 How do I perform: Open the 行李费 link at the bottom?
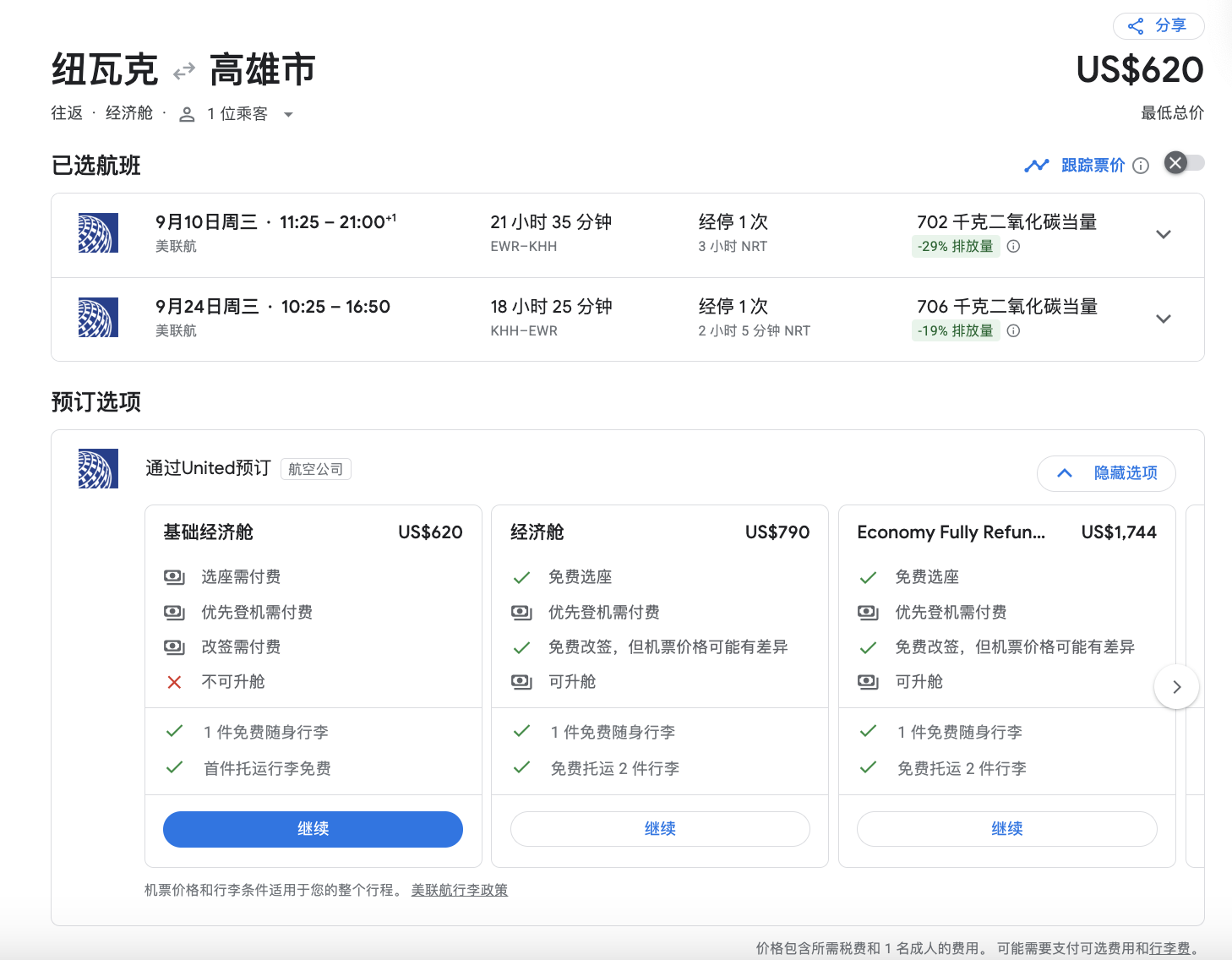coord(1169,948)
